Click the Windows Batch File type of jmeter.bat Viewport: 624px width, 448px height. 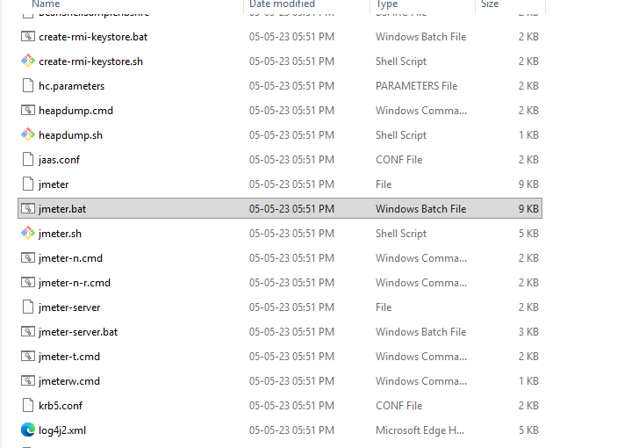tap(421, 209)
